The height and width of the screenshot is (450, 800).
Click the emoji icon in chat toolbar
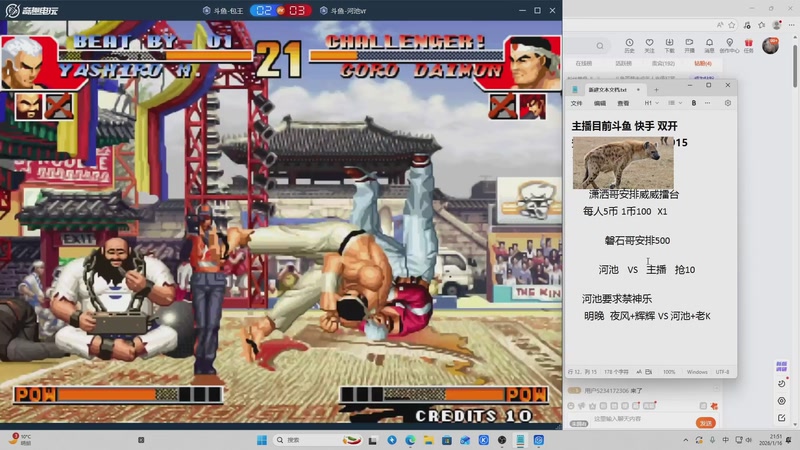pyautogui.click(x=571, y=406)
